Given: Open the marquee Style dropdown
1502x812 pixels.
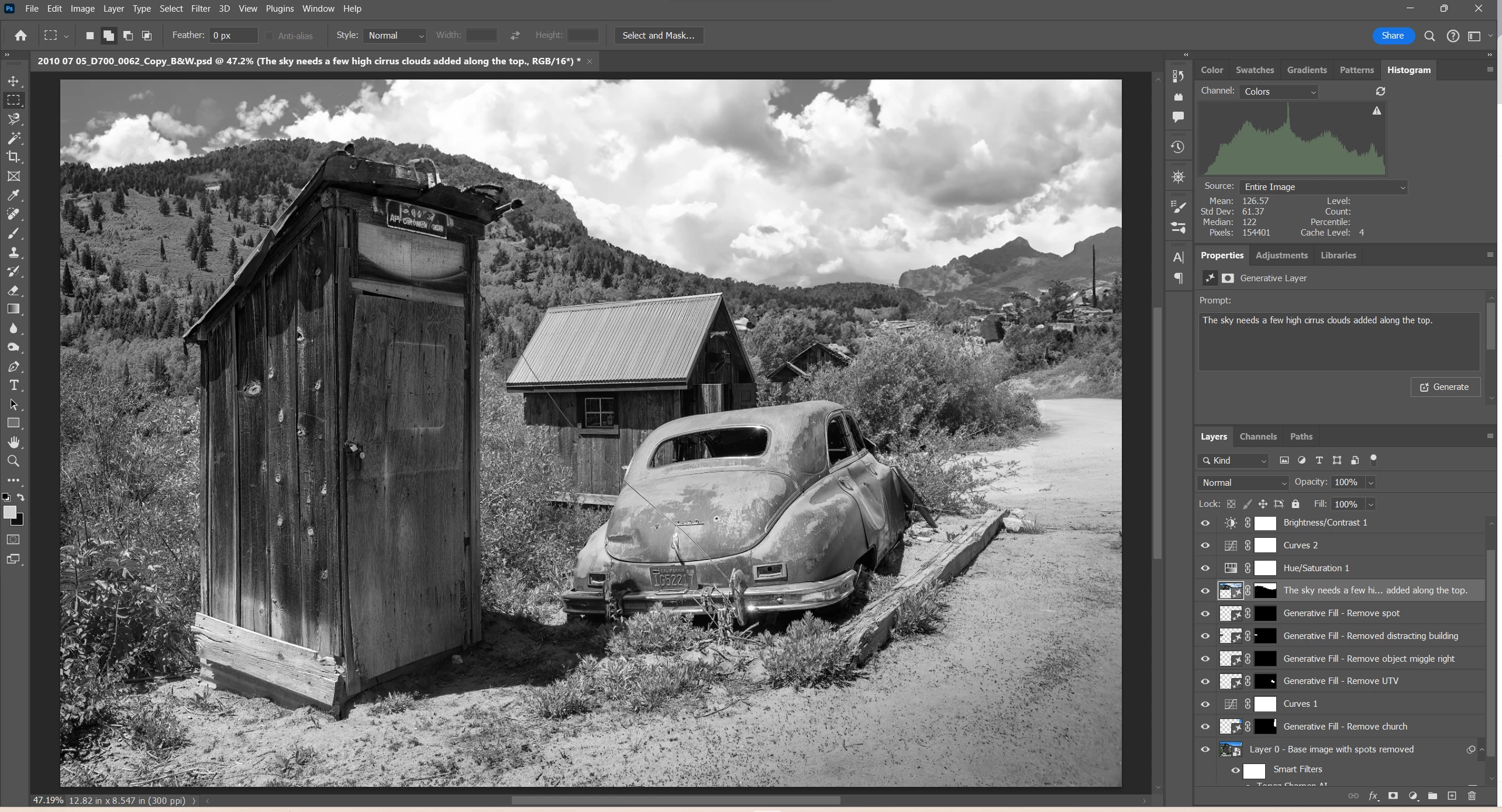Looking at the screenshot, I should (395, 36).
